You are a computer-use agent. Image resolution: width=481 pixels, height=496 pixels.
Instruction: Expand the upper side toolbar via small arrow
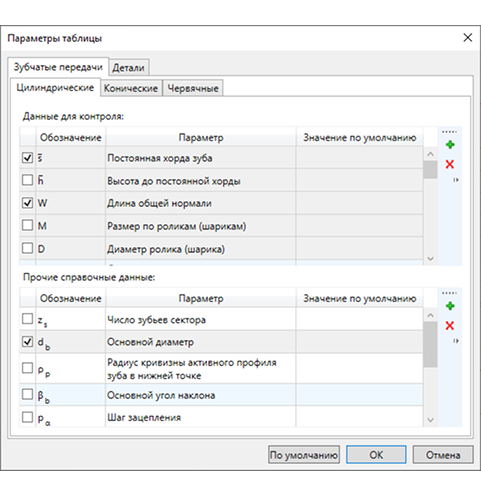[456, 180]
